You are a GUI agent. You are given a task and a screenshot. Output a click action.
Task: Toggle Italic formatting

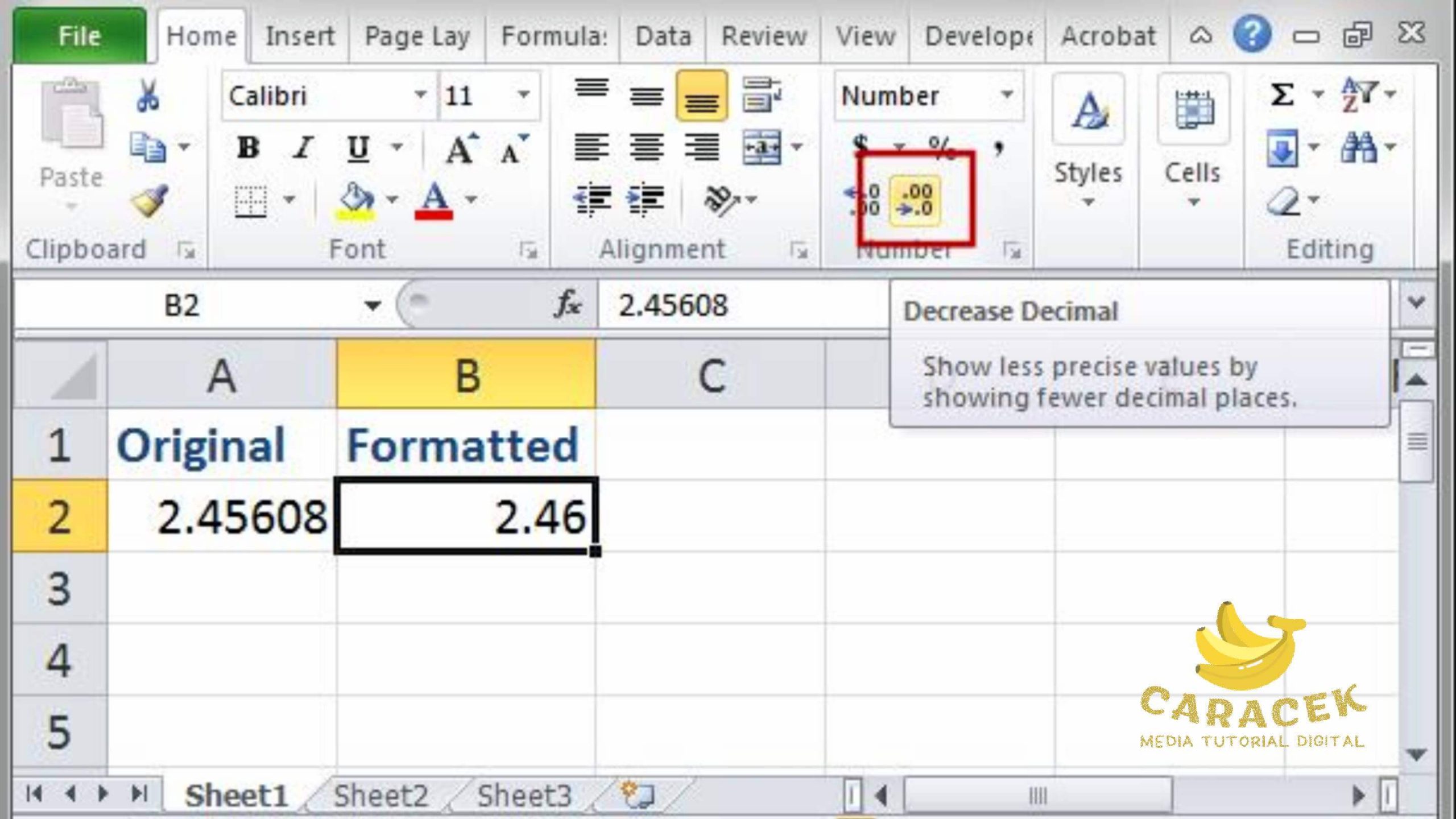tap(303, 148)
